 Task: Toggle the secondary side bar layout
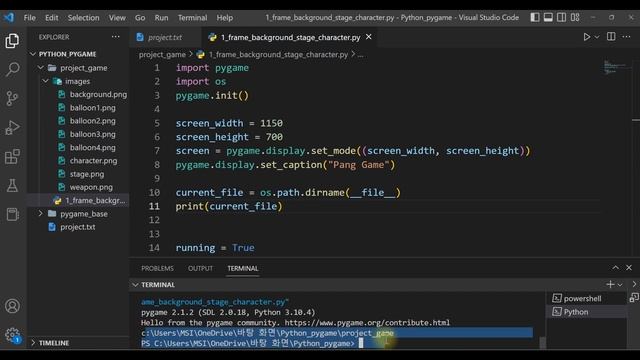[562, 17]
